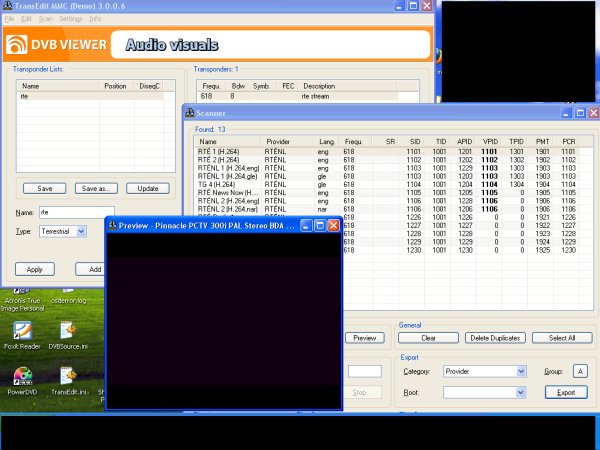Select the row with SID 1227
The image size is (600, 450).
click(461, 225)
